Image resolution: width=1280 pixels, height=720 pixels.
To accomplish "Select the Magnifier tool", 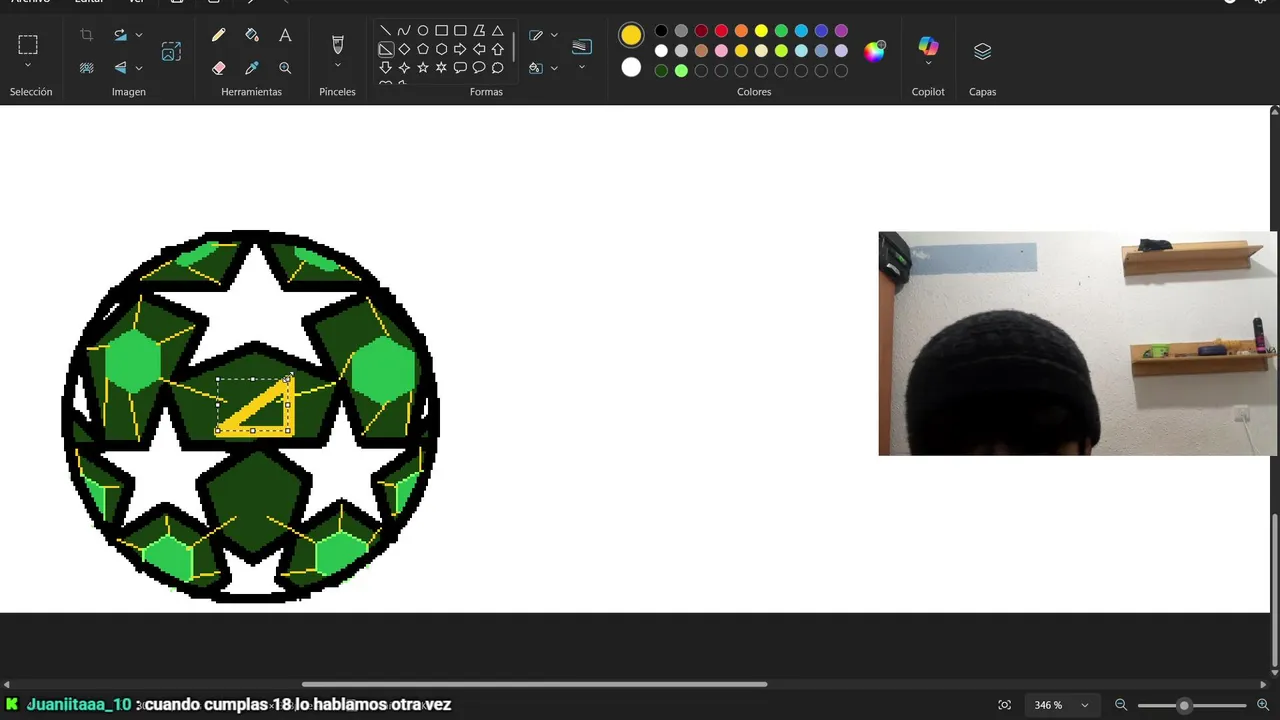I will [x=285, y=68].
